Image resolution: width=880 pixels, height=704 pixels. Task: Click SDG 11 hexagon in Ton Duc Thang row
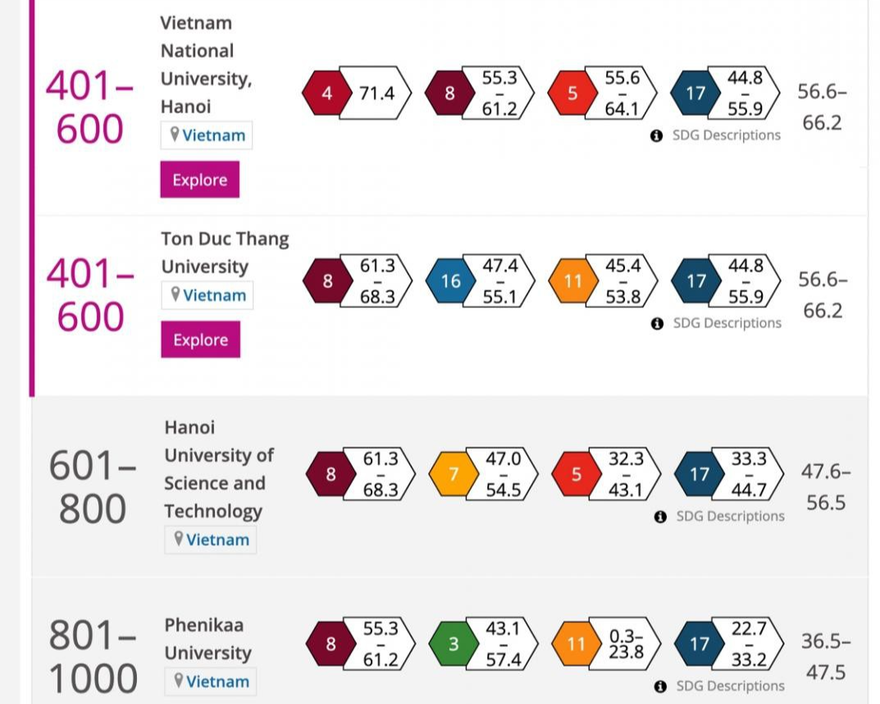pos(573,281)
